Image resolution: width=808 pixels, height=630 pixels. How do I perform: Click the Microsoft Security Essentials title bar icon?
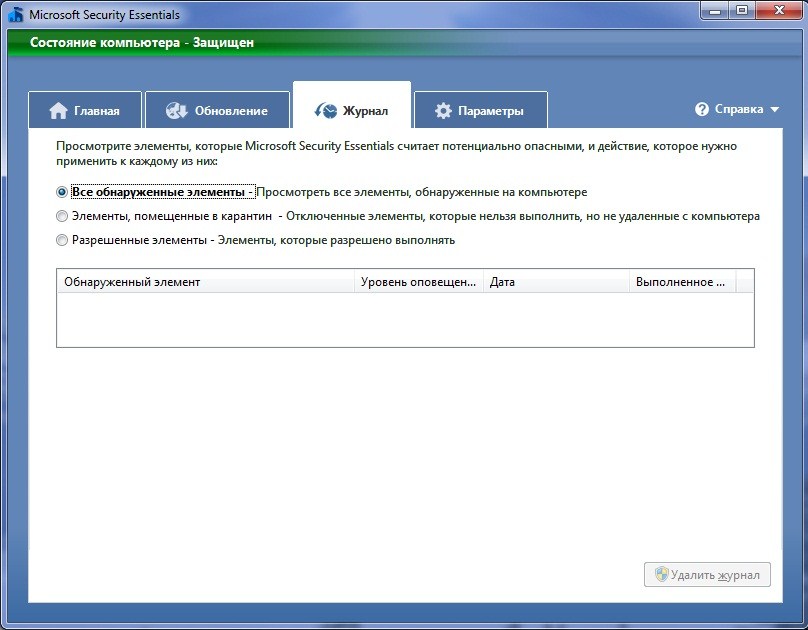(15, 14)
